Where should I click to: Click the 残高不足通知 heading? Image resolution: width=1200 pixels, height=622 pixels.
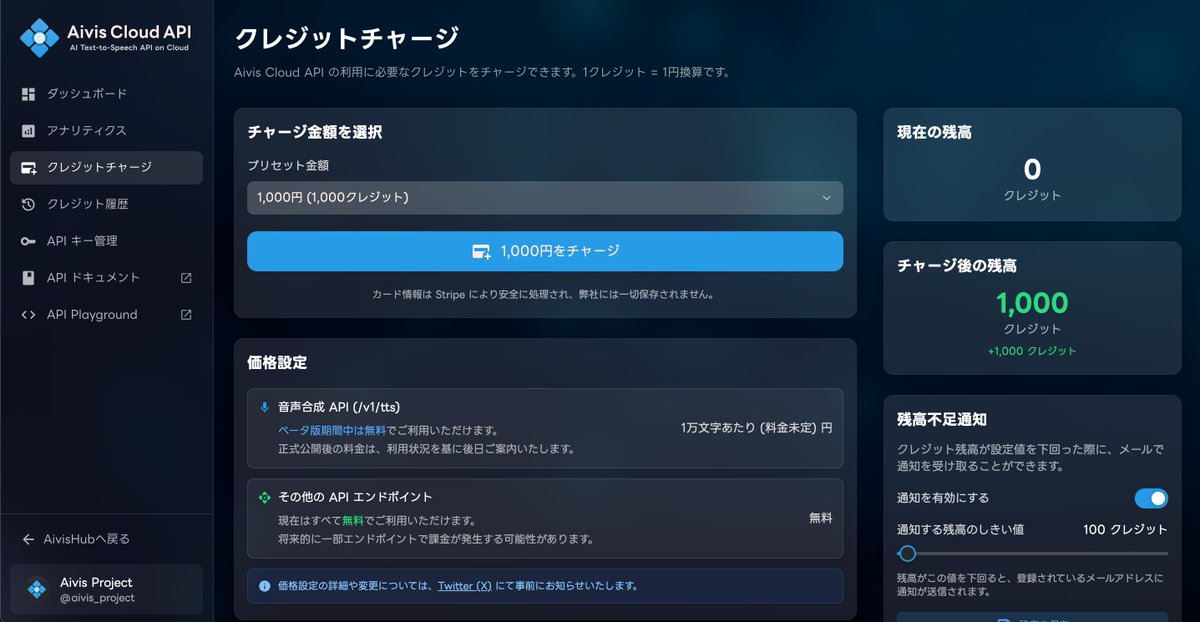(x=942, y=420)
